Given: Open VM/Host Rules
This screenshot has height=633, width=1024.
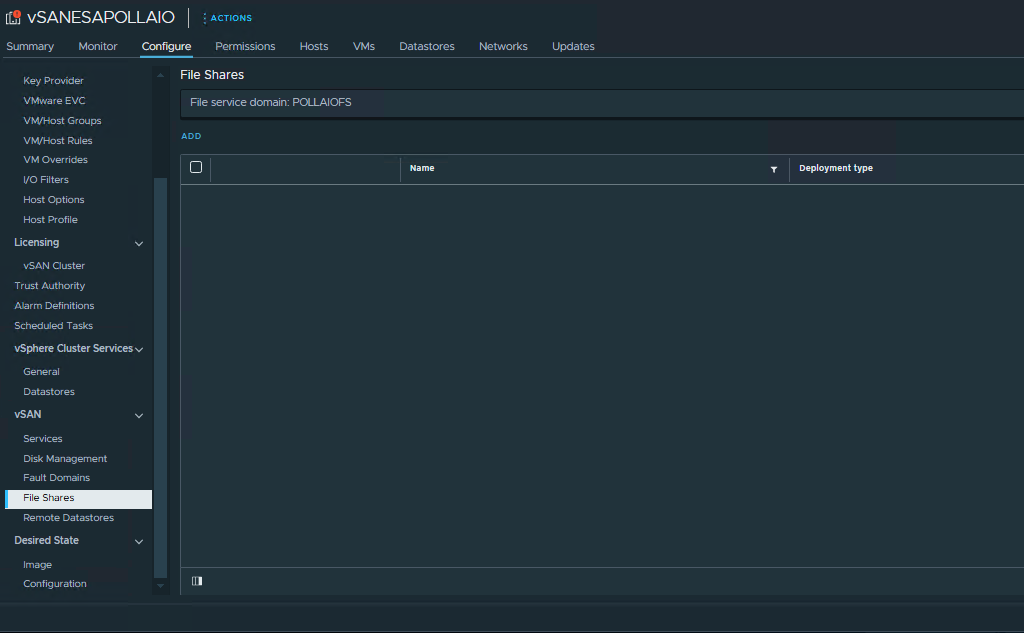Looking at the screenshot, I should coord(57,140).
